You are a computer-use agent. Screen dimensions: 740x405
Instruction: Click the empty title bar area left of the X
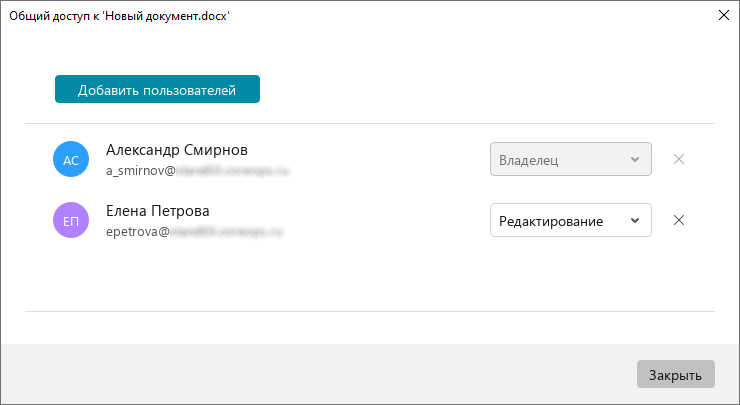(472, 16)
